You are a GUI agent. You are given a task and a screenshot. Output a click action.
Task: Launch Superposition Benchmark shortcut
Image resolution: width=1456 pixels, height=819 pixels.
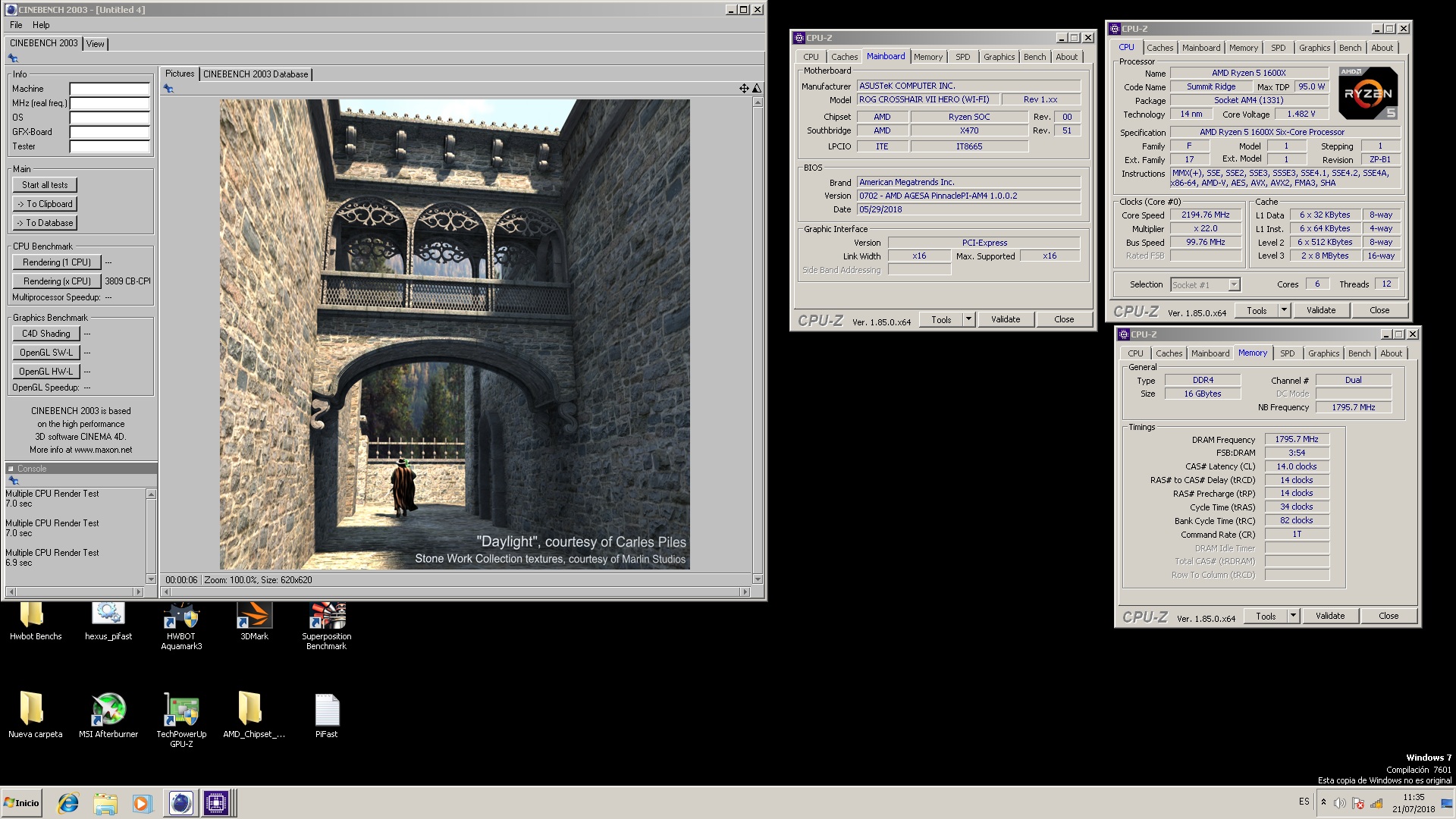pos(326,626)
